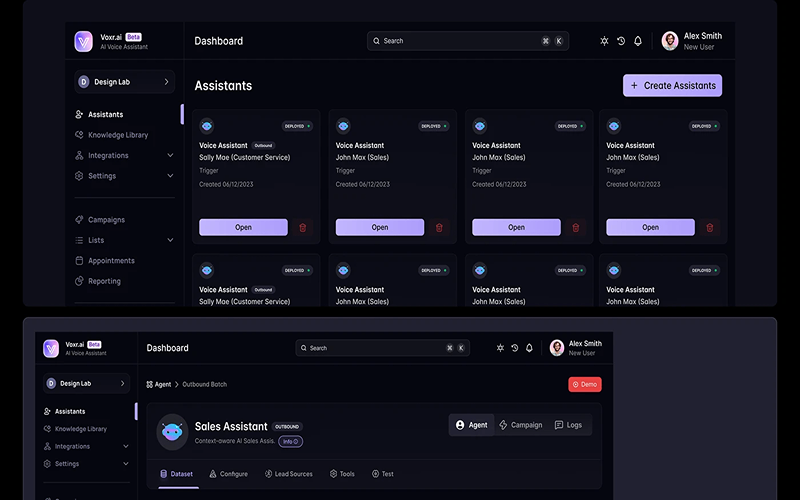This screenshot has width=800, height=500.
Task: Open Design Lab switcher in Sales Assistant window
Action: coord(87,384)
